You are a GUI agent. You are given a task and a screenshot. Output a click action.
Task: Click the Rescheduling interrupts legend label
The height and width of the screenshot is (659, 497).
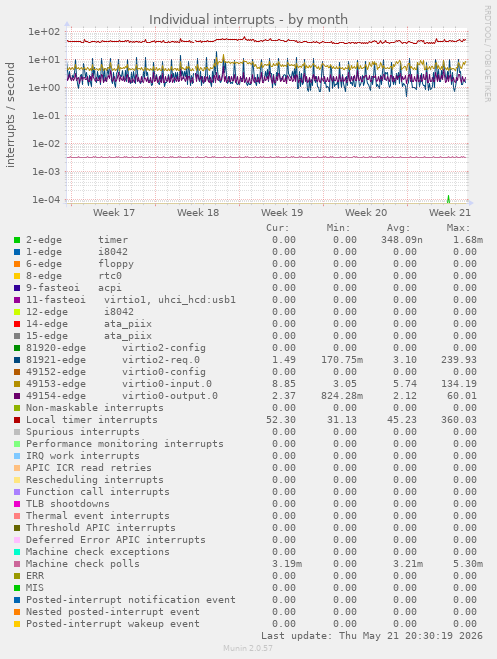95,480
